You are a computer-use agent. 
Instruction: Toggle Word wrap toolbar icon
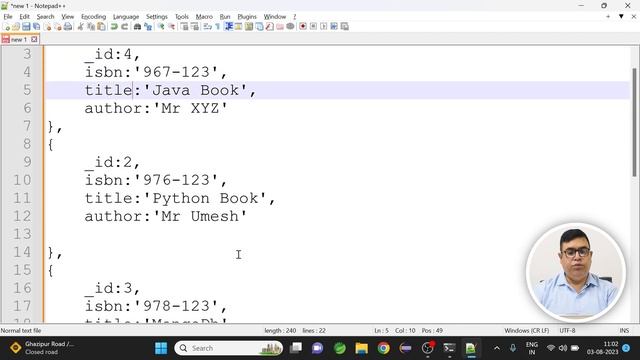click(x=207, y=27)
